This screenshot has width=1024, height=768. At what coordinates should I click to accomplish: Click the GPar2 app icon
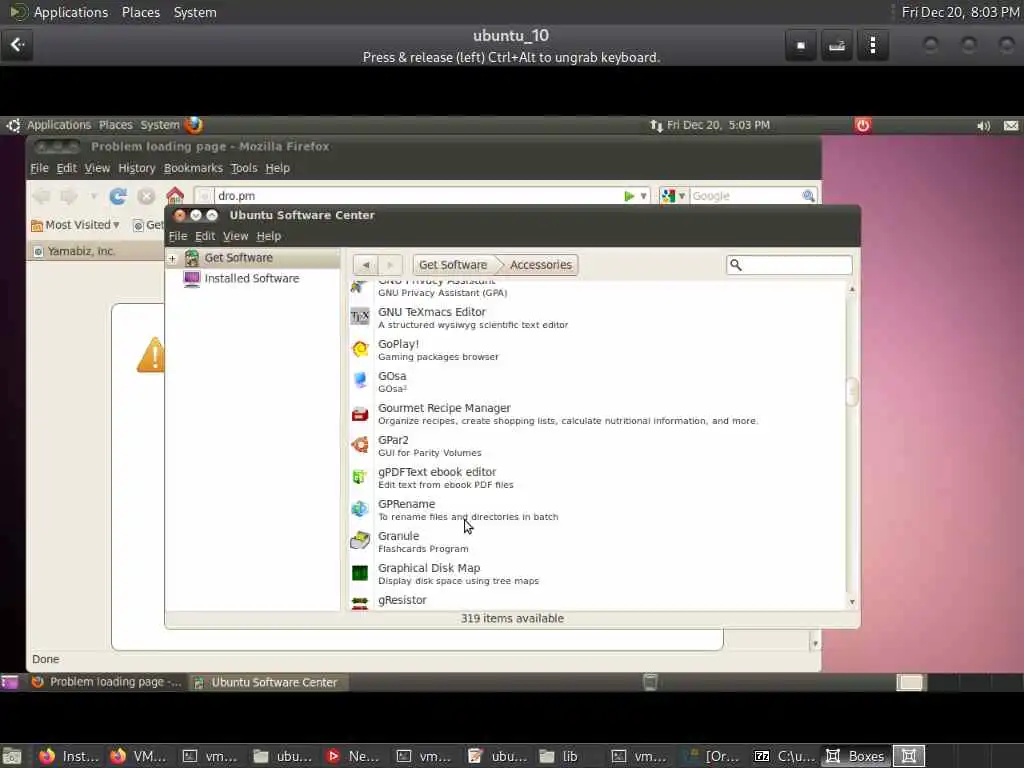(x=360, y=445)
